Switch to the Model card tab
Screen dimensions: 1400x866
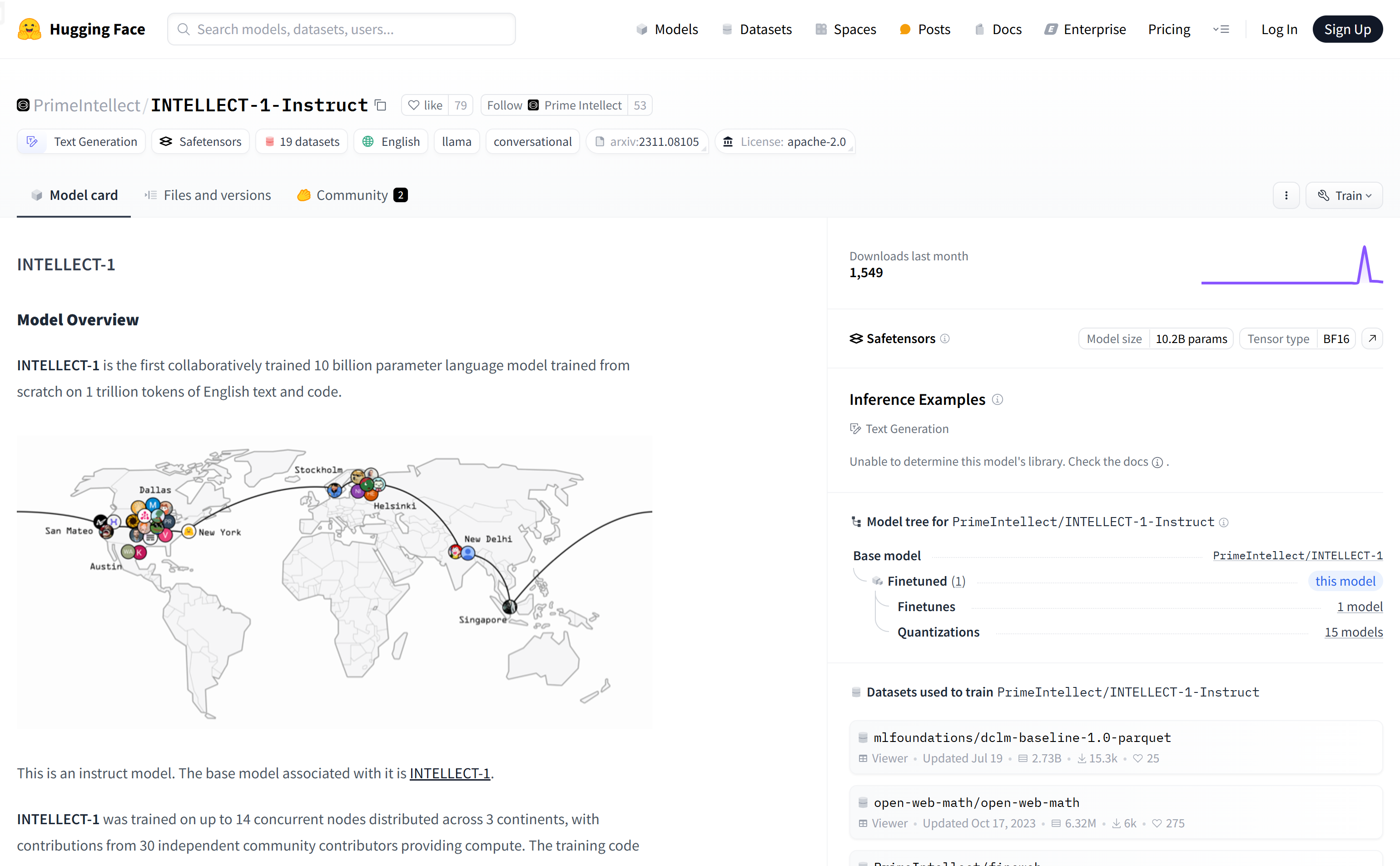74,195
